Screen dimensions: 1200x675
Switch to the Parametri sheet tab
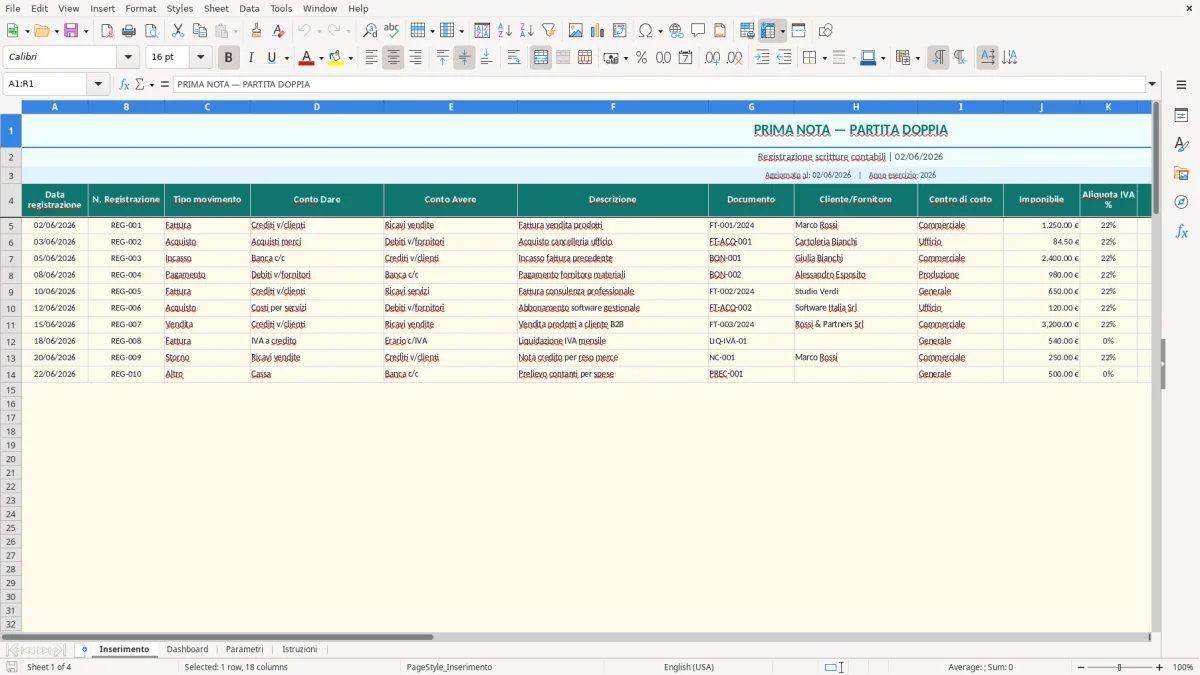(245, 650)
